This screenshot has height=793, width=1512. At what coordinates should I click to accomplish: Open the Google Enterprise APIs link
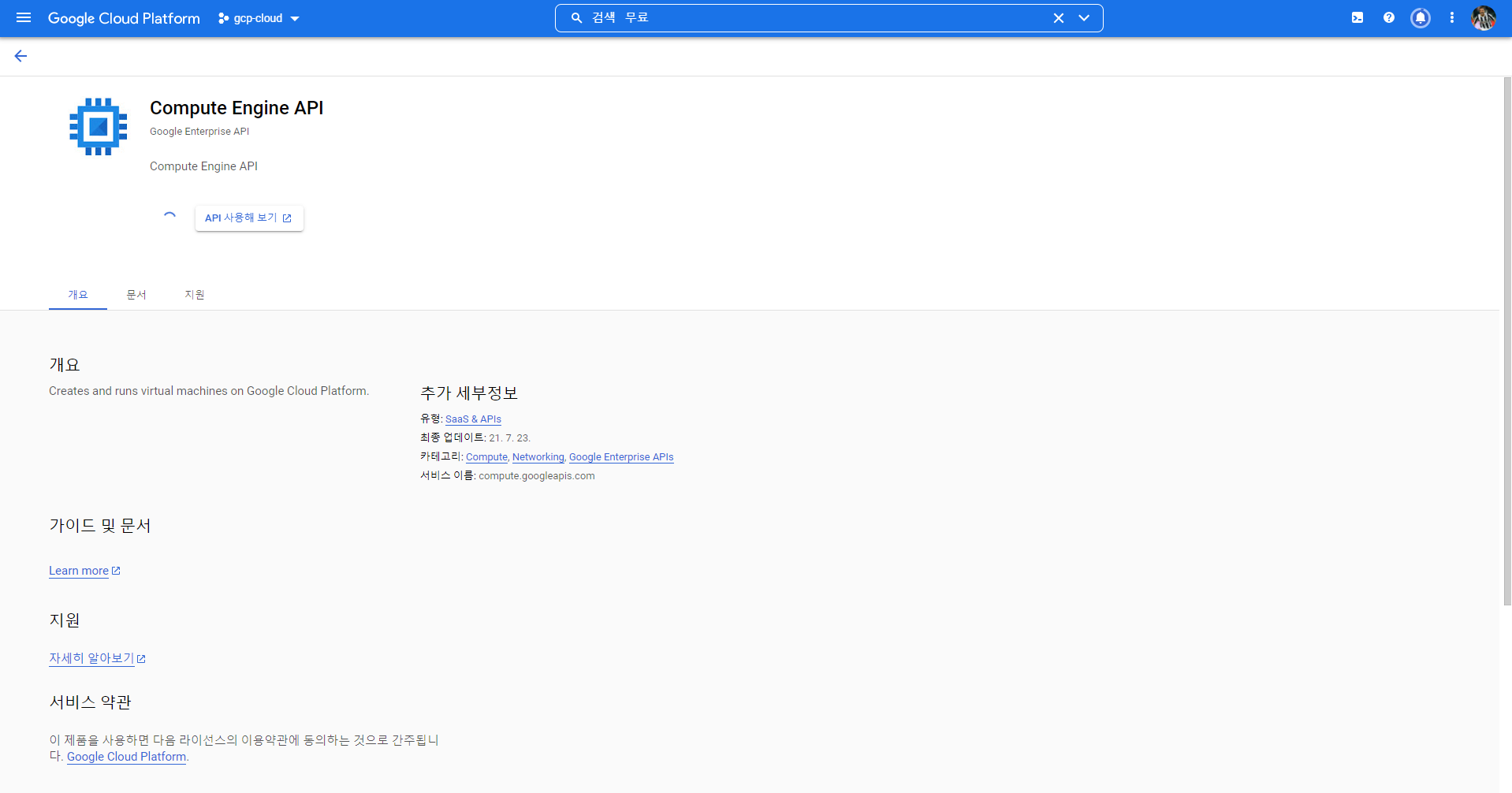pyautogui.click(x=621, y=457)
